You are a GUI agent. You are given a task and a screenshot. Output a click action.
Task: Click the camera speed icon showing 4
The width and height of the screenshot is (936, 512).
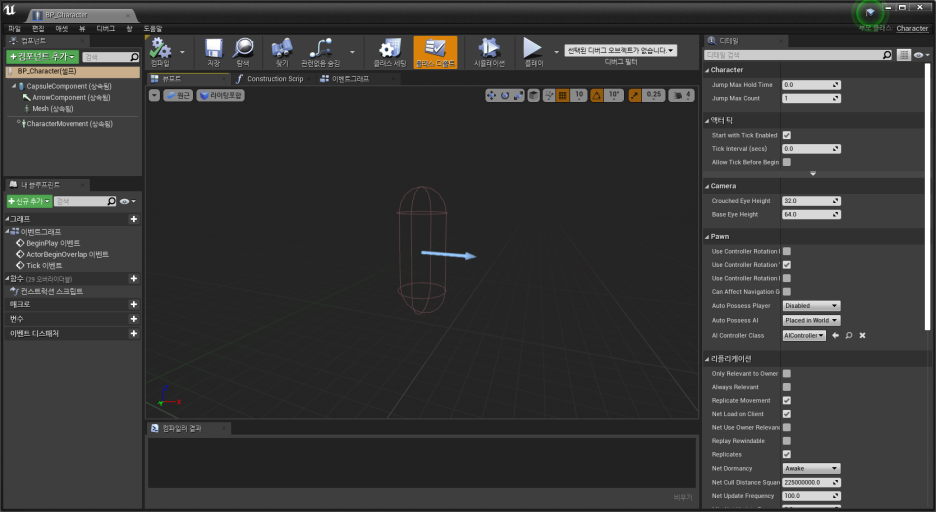[x=681, y=95]
